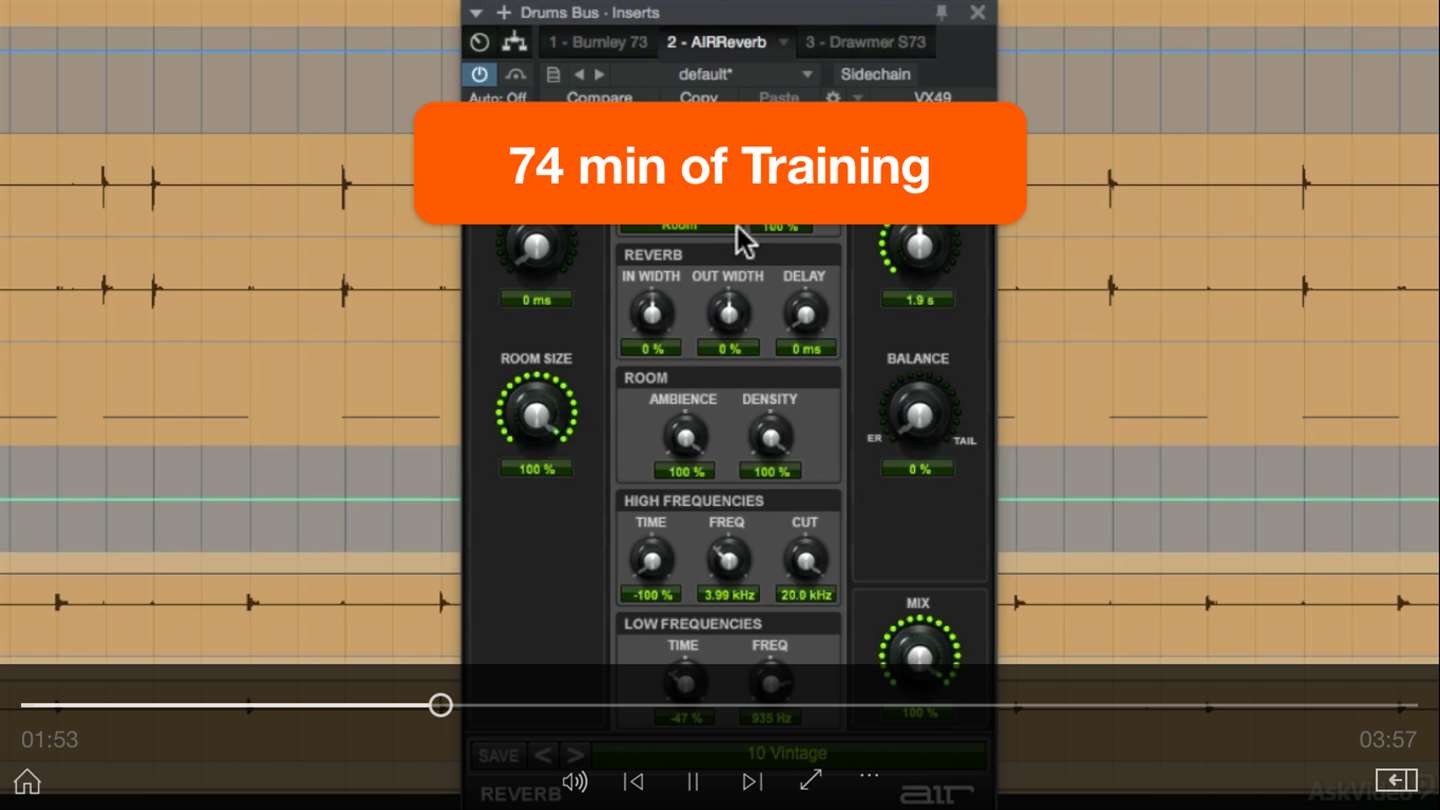Switch to the 3 - Drawmer S73 tab

pos(866,42)
